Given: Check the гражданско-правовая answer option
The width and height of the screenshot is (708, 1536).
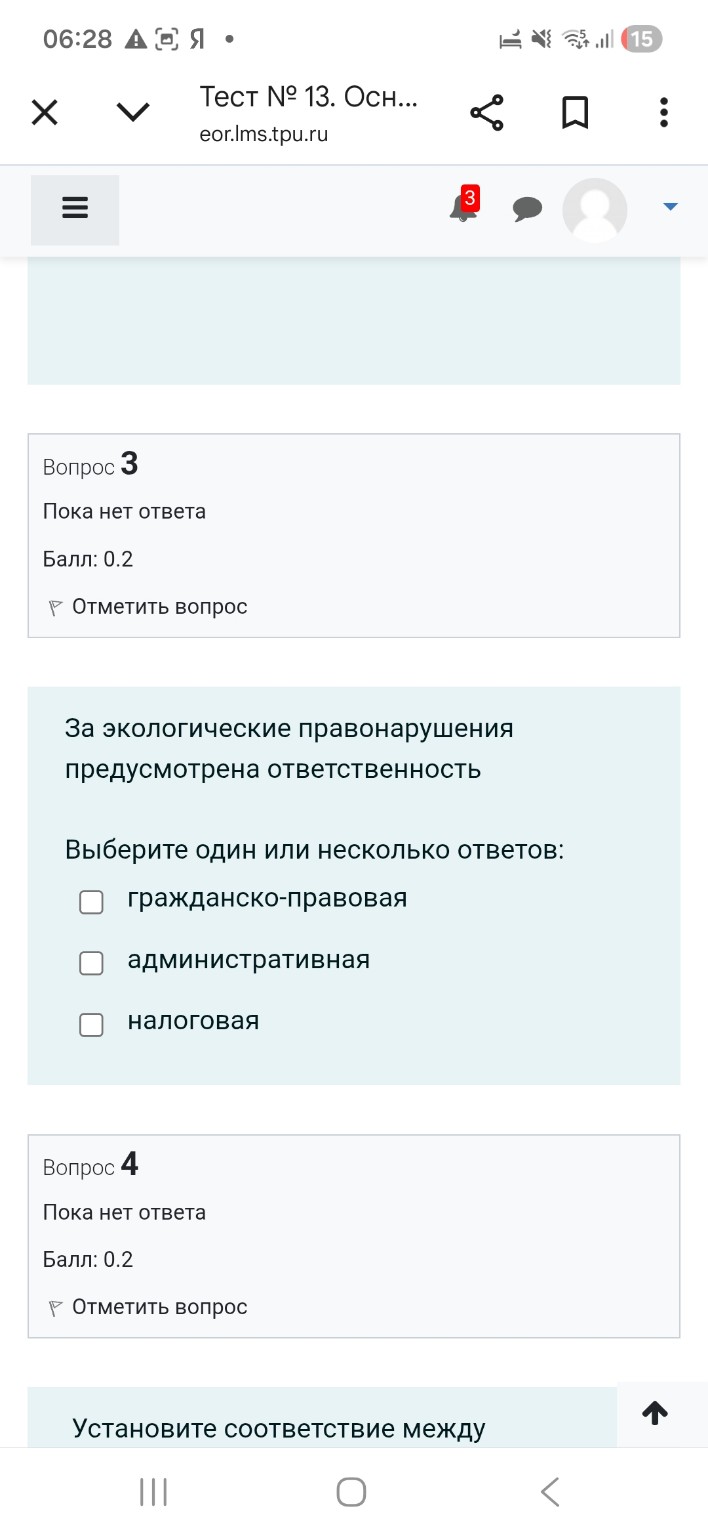Looking at the screenshot, I should (x=91, y=901).
